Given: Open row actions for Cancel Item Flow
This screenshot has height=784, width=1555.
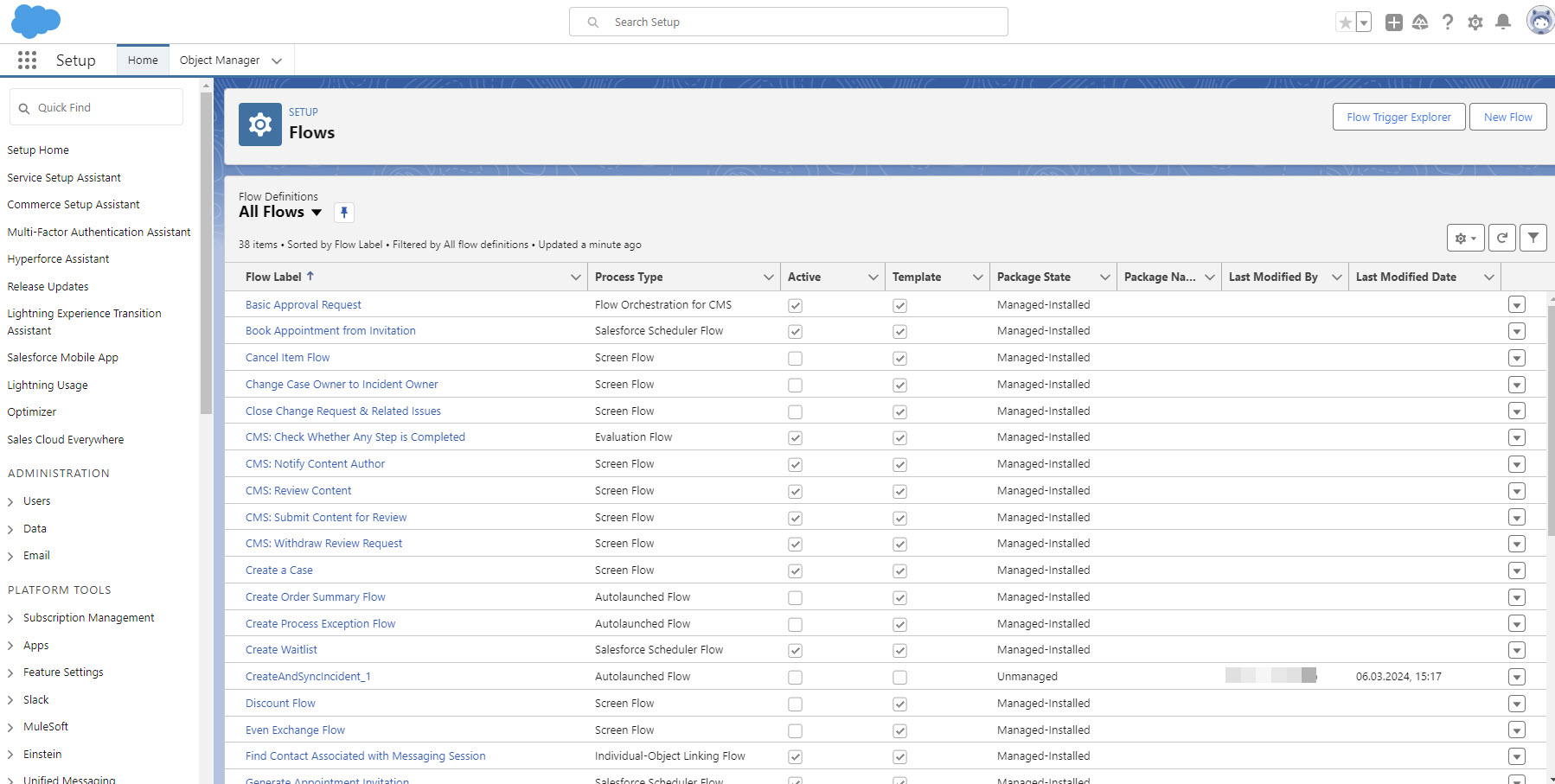Looking at the screenshot, I should (x=1517, y=358).
